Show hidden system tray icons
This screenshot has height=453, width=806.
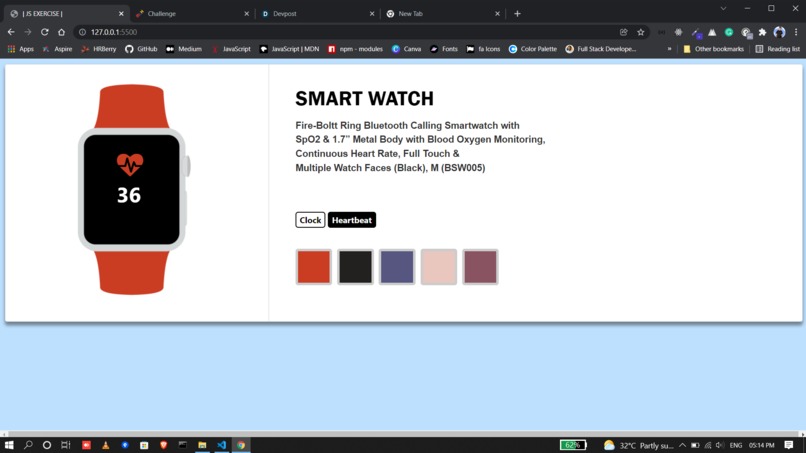682,445
